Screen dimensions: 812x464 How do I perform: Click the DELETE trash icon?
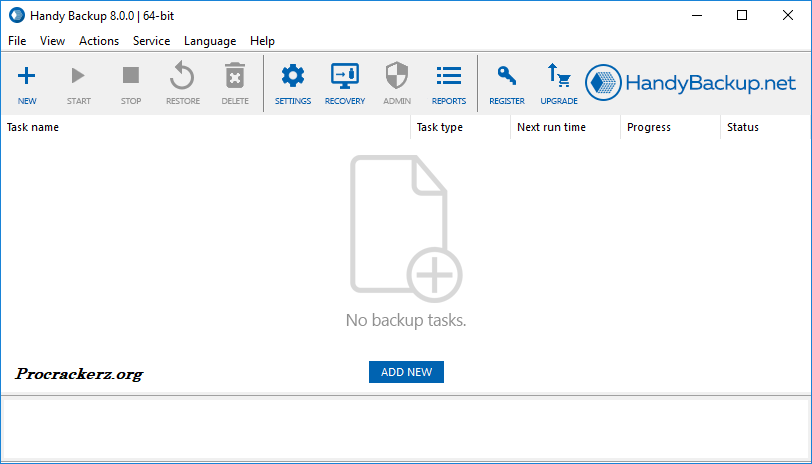235,76
